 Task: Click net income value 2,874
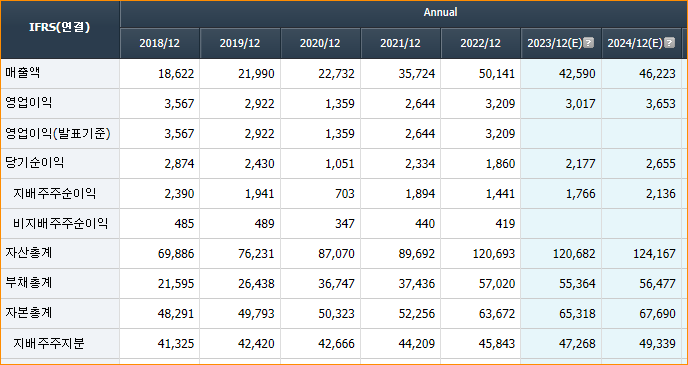point(179,164)
